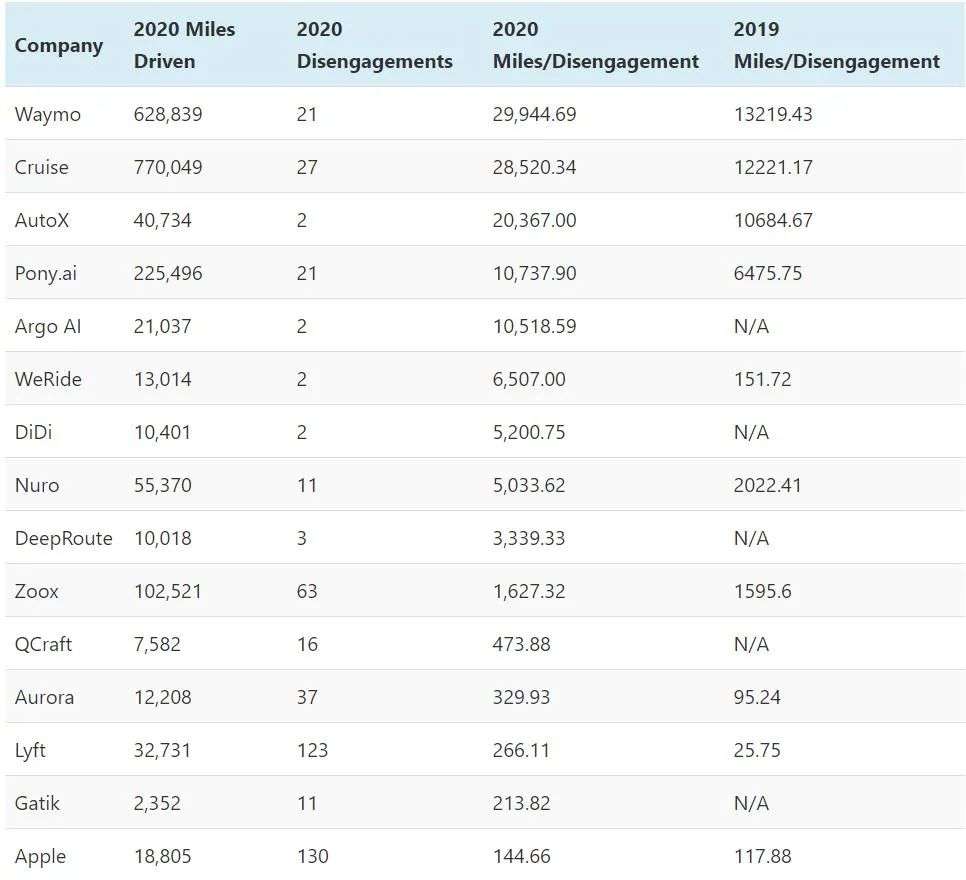The image size is (966, 880).
Task: Click the Waymo company cell
Action: click(48, 114)
